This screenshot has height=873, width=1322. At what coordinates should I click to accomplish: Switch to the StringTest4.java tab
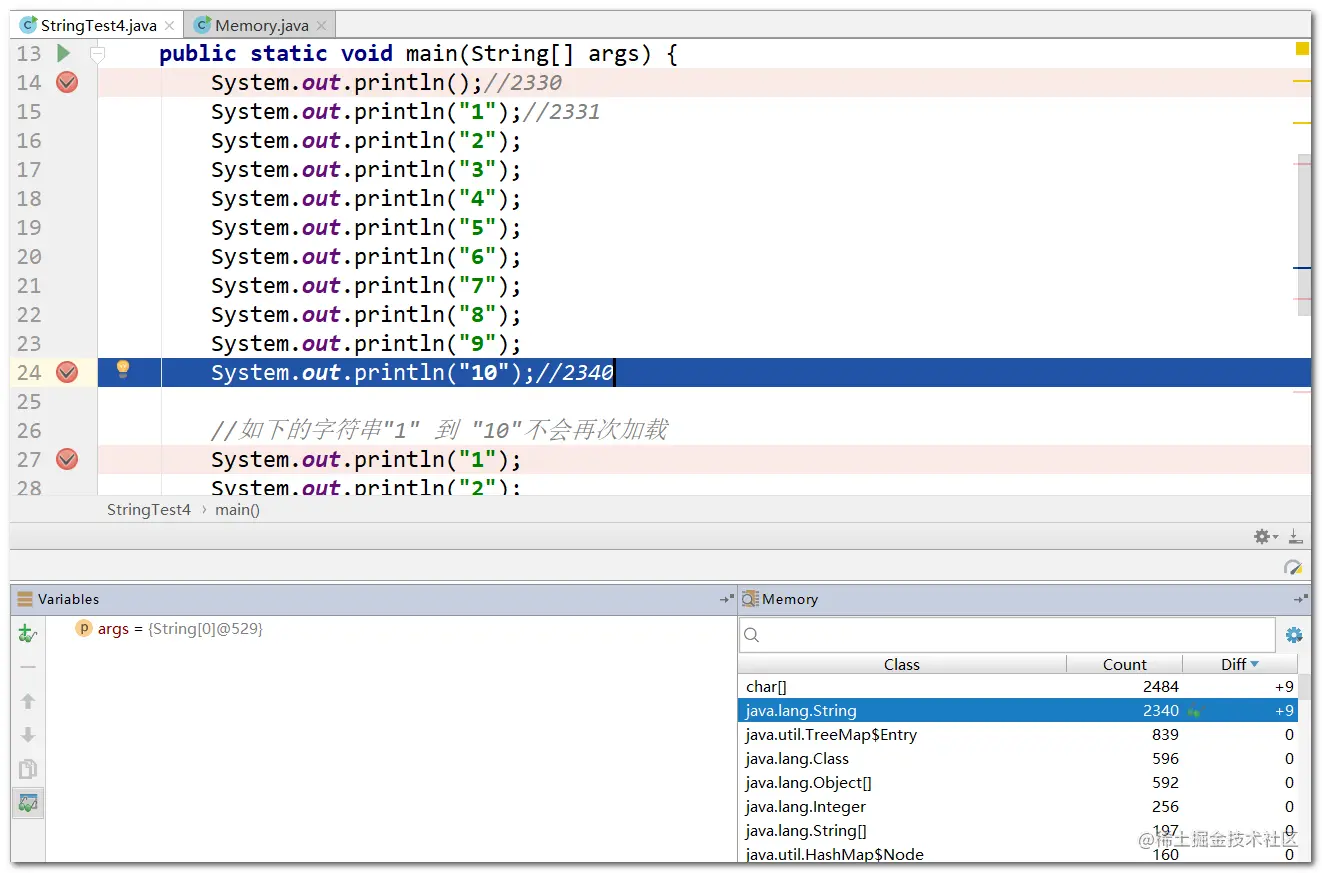(x=98, y=25)
